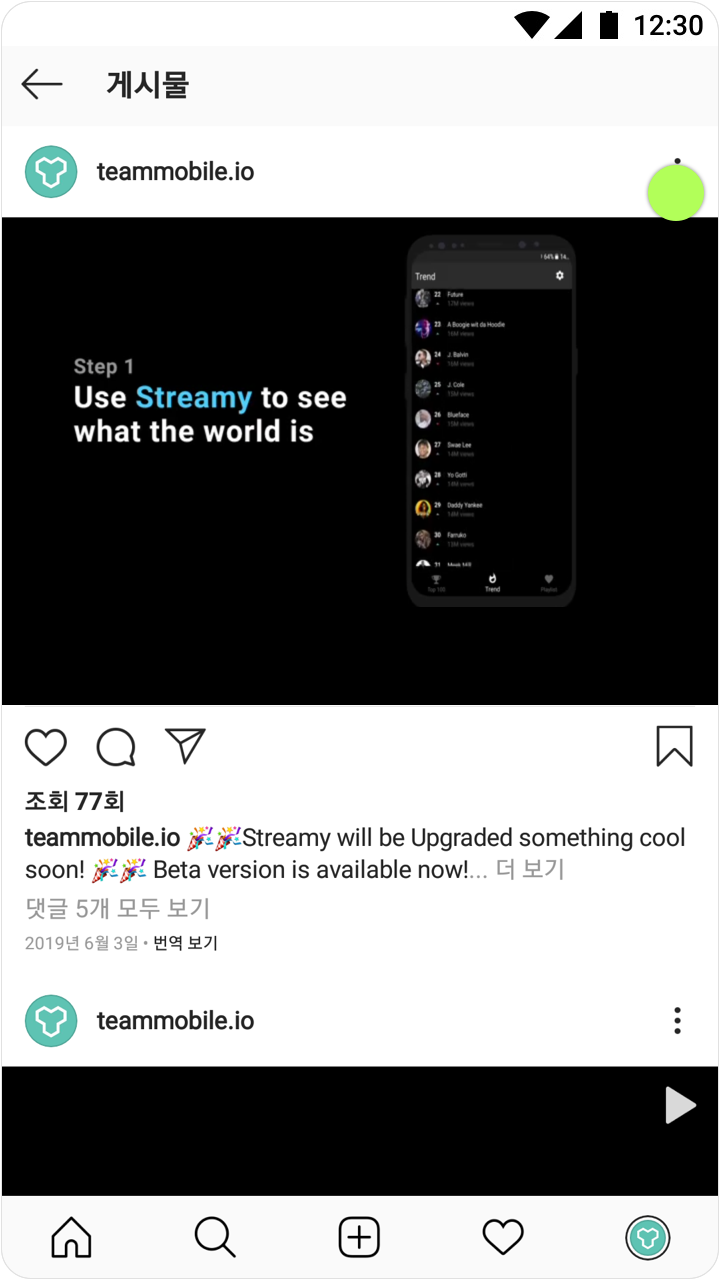
Task: Open profile tab avatar in bottom bar
Action: [x=648, y=1239]
